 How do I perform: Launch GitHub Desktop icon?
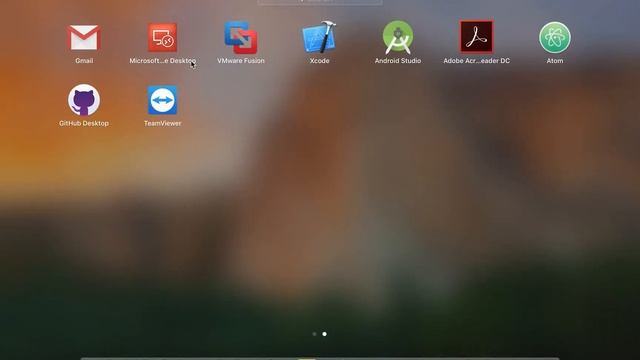[x=84, y=100]
